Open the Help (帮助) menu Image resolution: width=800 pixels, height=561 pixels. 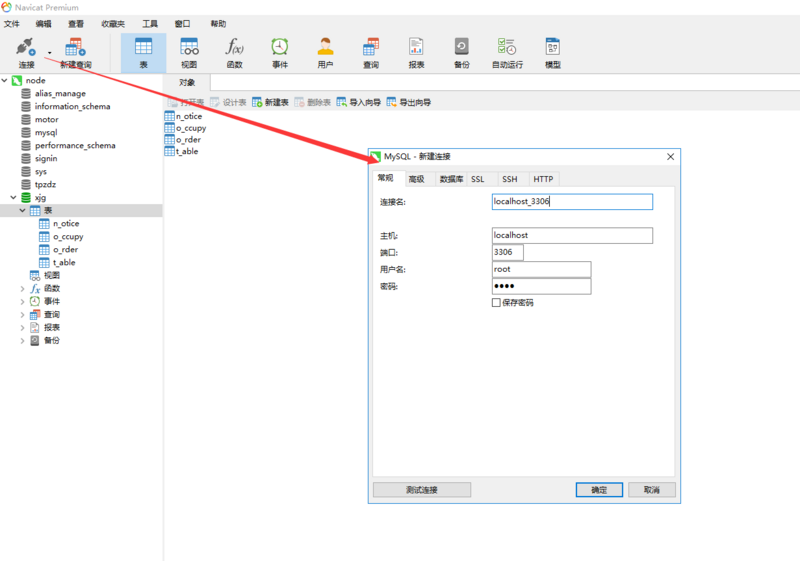(x=218, y=23)
